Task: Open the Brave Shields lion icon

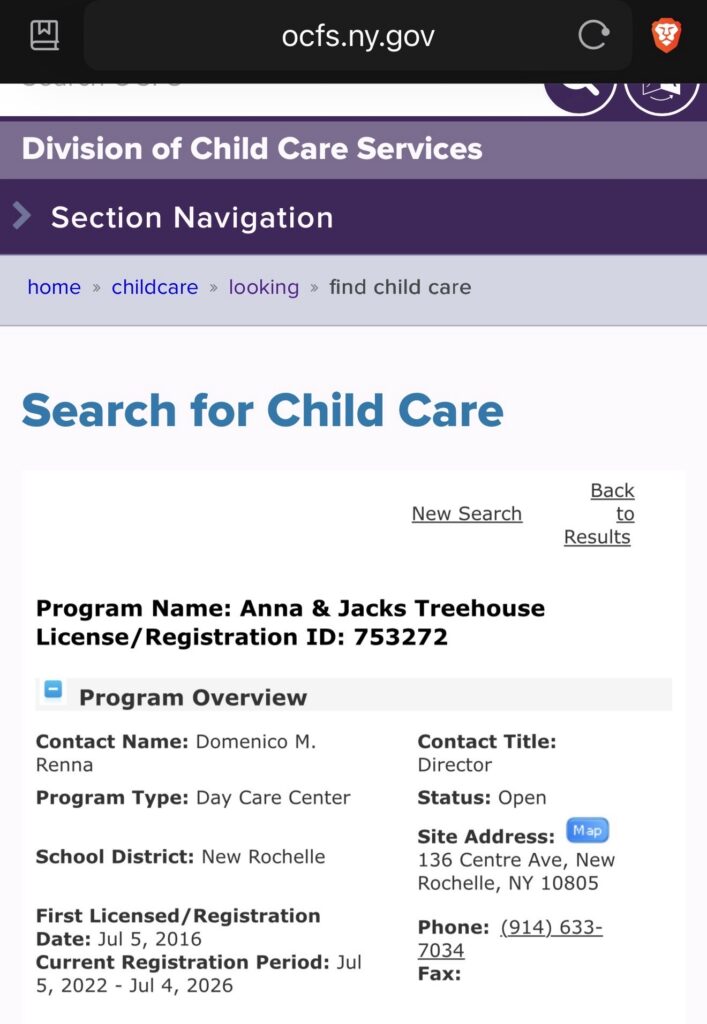Action: point(666,37)
